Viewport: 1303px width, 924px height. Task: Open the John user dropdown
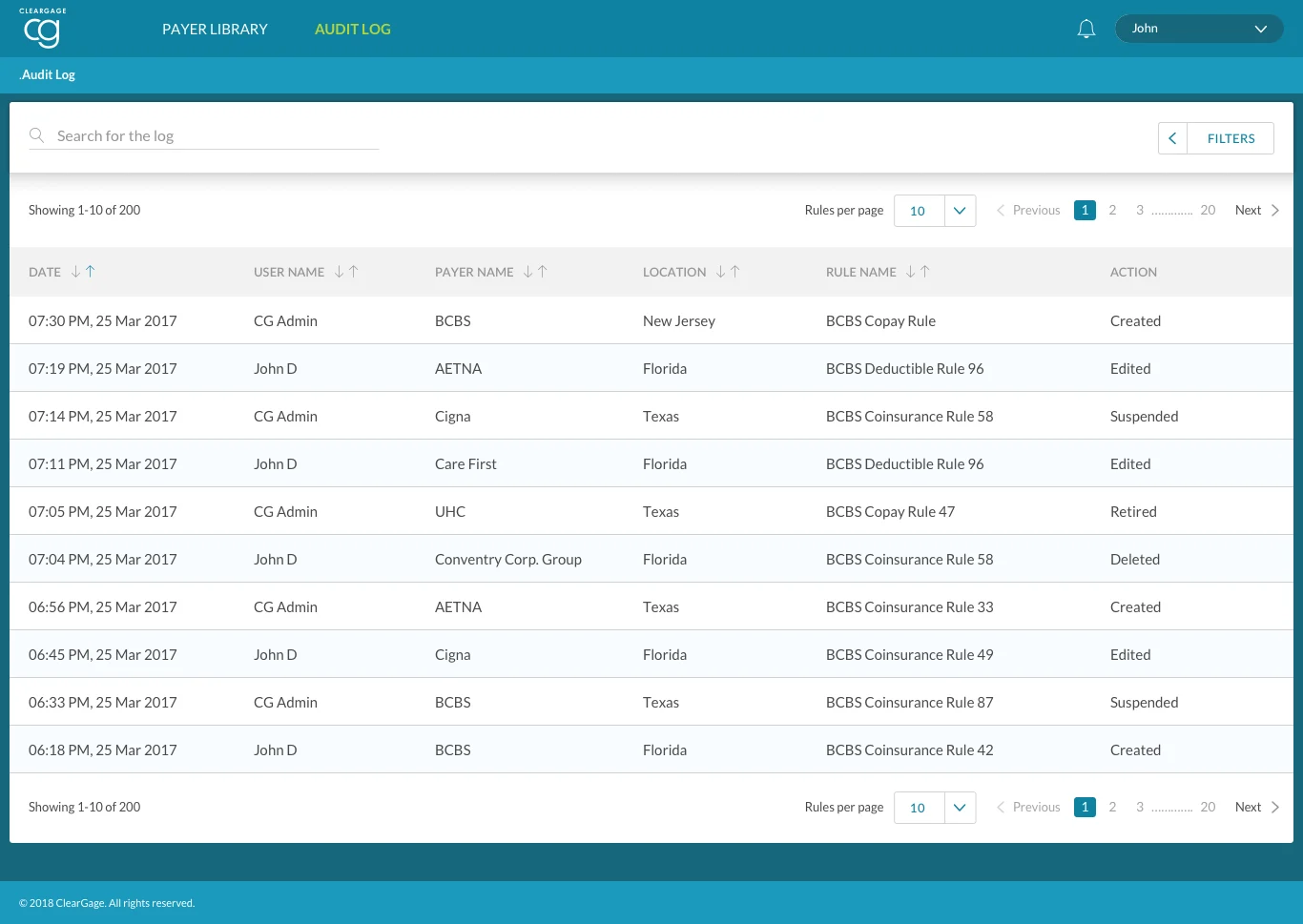coord(1199,29)
